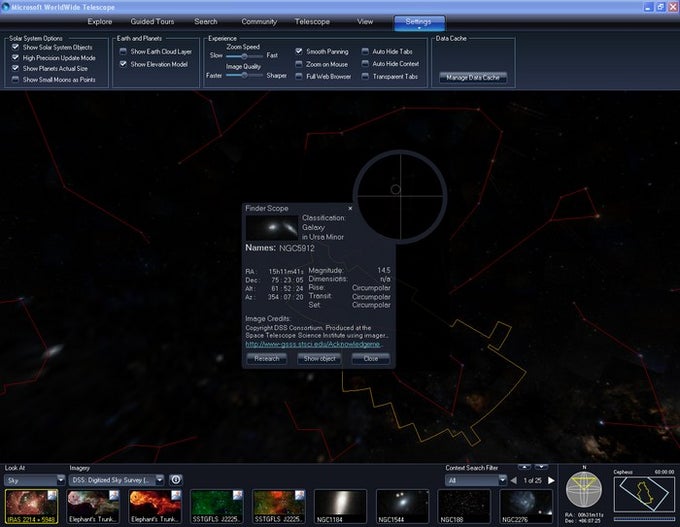
Task: Enable Show Earth Cloud Layer
Action: (x=123, y=52)
